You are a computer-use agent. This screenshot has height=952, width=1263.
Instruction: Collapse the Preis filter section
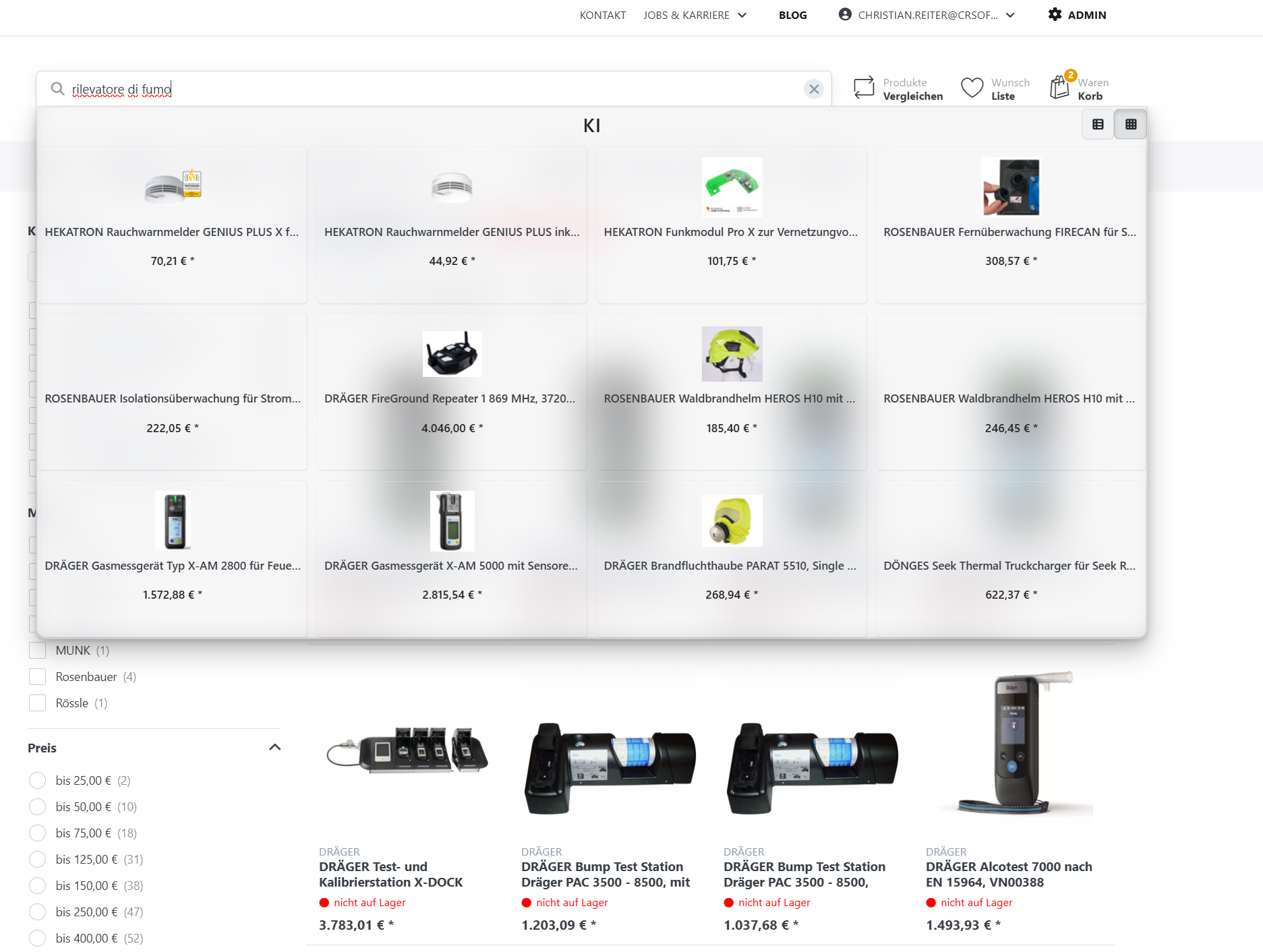[x=274, y=747]
